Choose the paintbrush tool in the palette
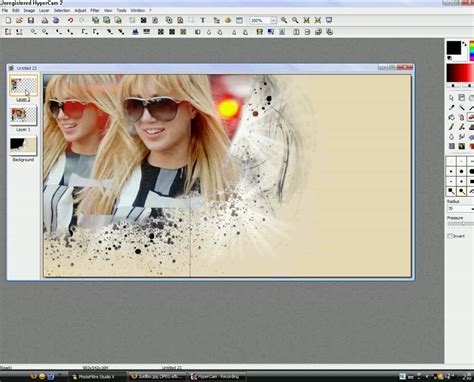 point(452,127)
